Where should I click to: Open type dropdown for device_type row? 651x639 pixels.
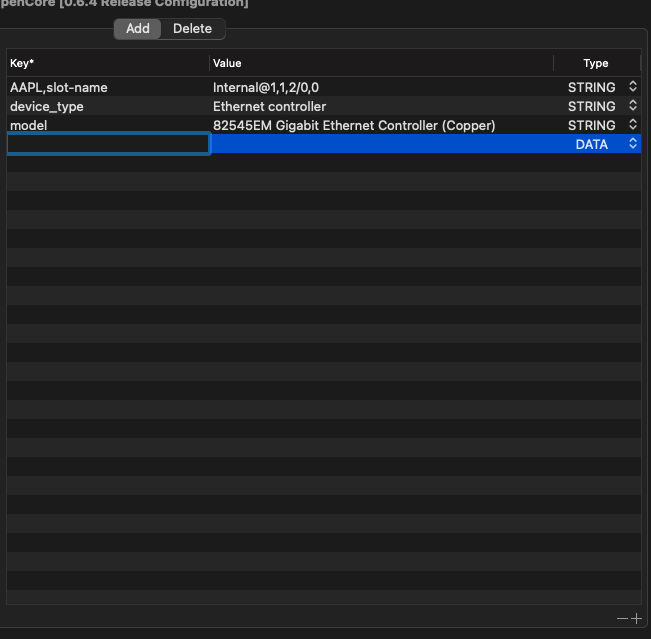[x=632, y=105]
